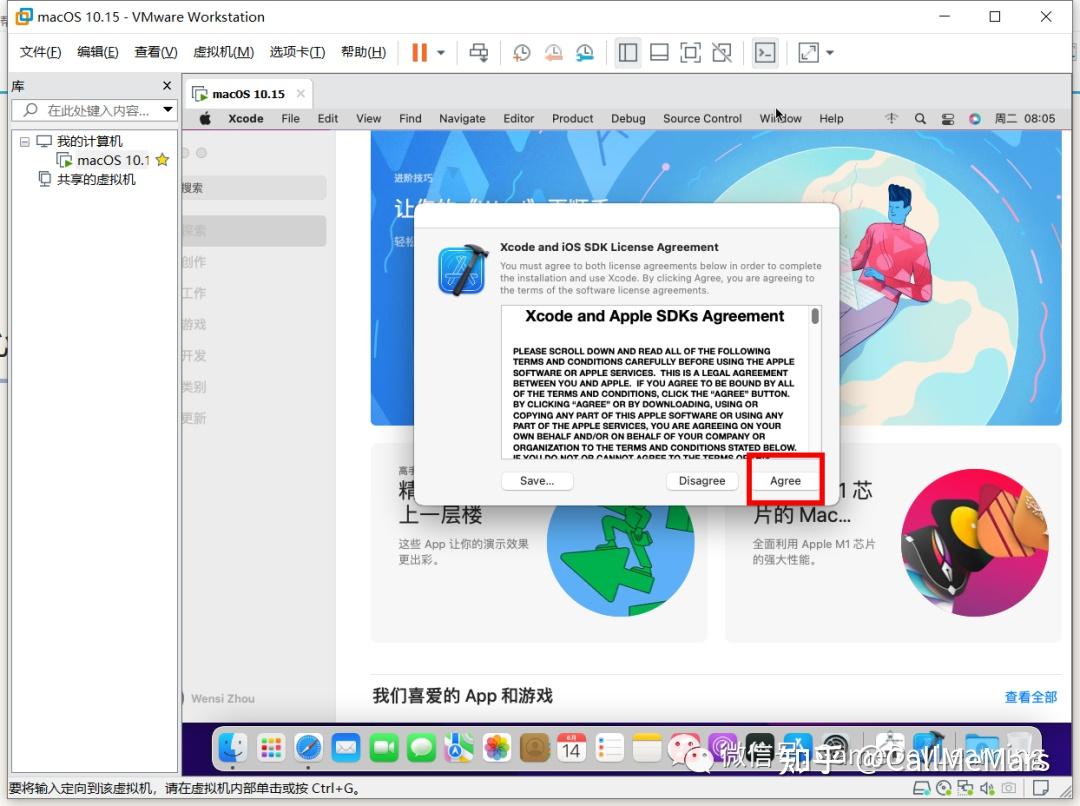
Task: Open Calendar from the Dock
Action: 571,747
